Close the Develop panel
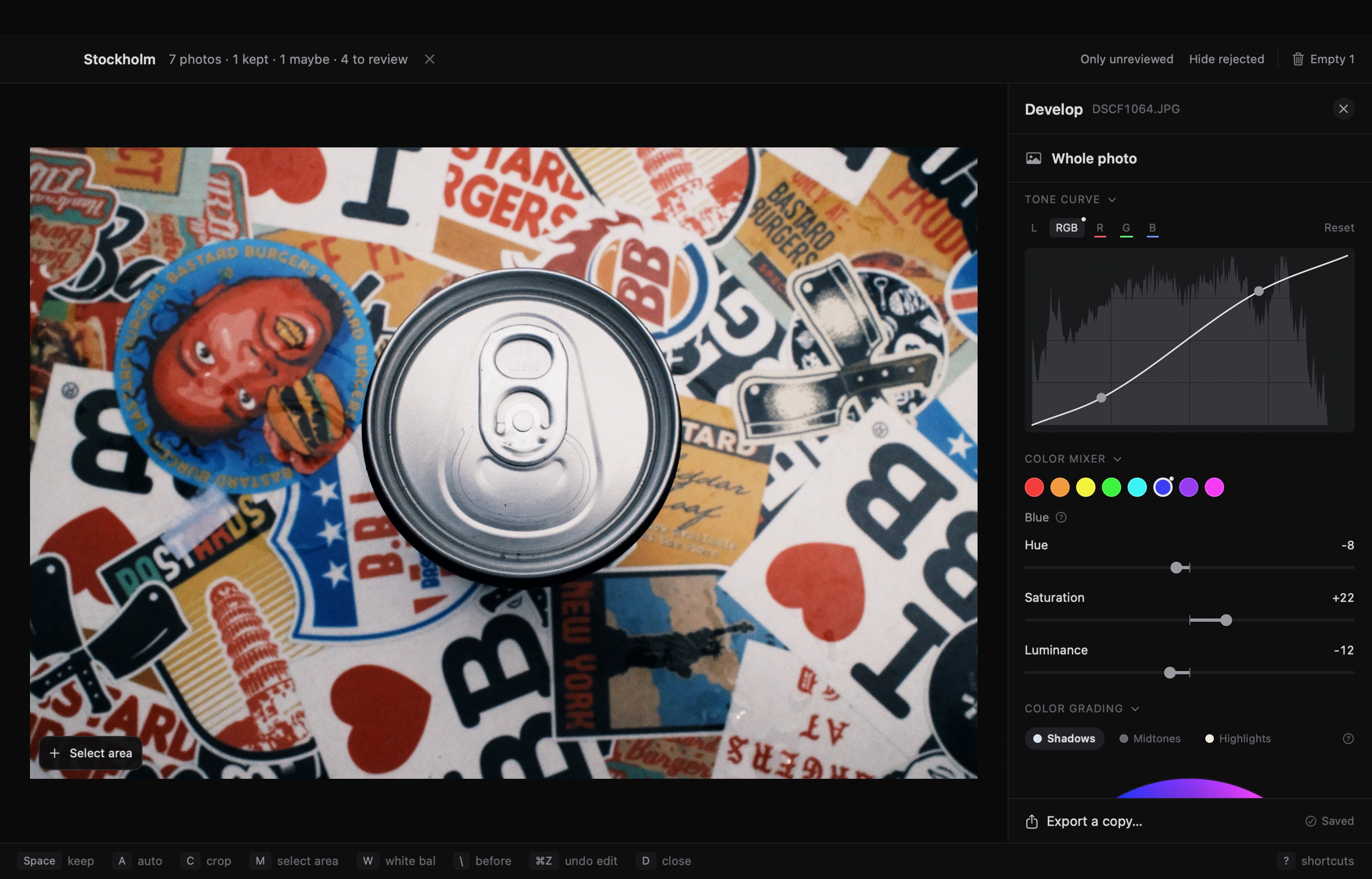This screenshot has width=1372, height=879. (1344, 109)
